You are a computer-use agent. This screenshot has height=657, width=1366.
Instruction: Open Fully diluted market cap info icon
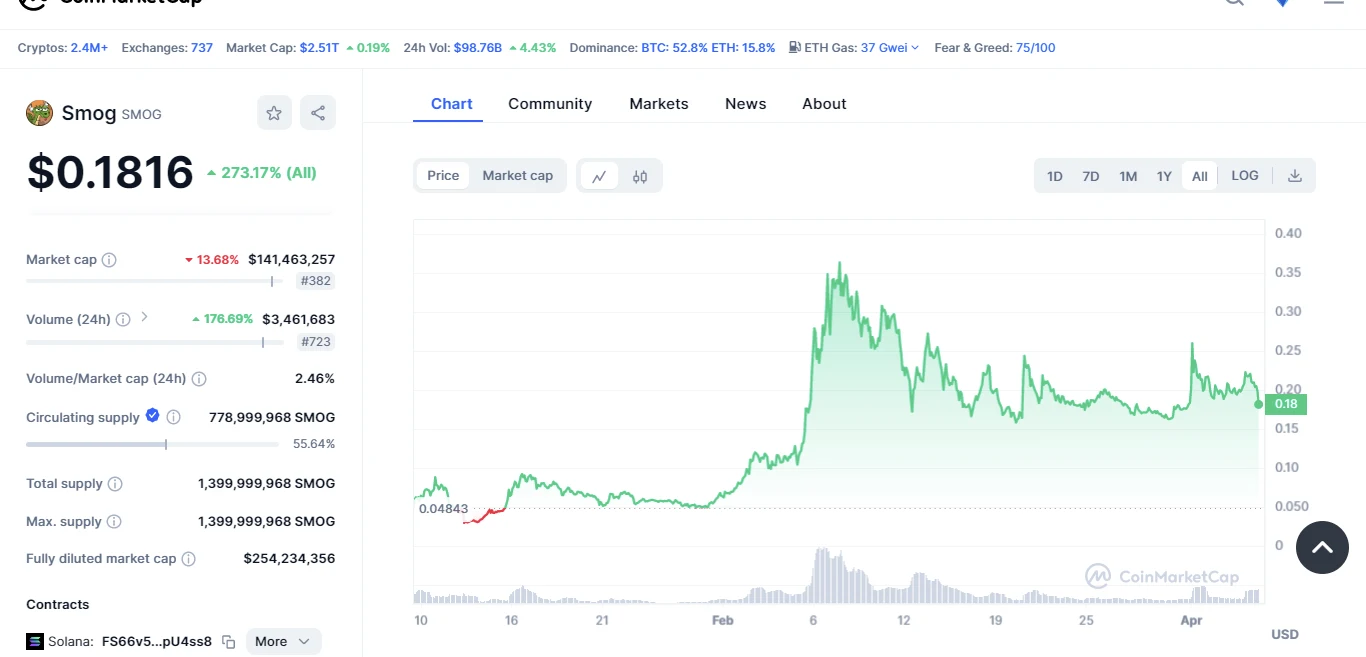click(x=188, y=559)
